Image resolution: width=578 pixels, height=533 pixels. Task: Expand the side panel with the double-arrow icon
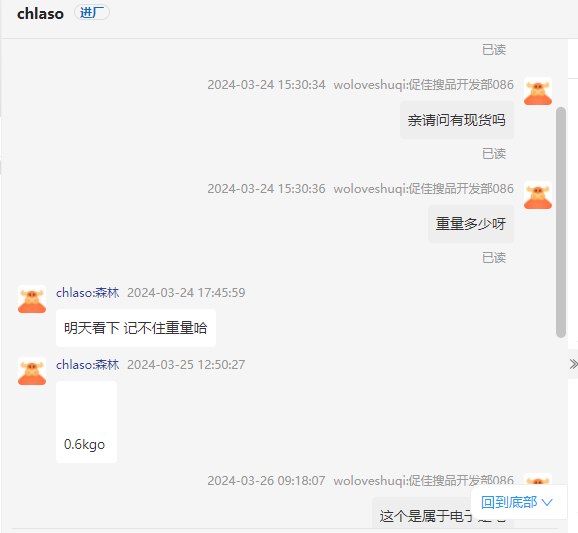click(x=573, y=364)
